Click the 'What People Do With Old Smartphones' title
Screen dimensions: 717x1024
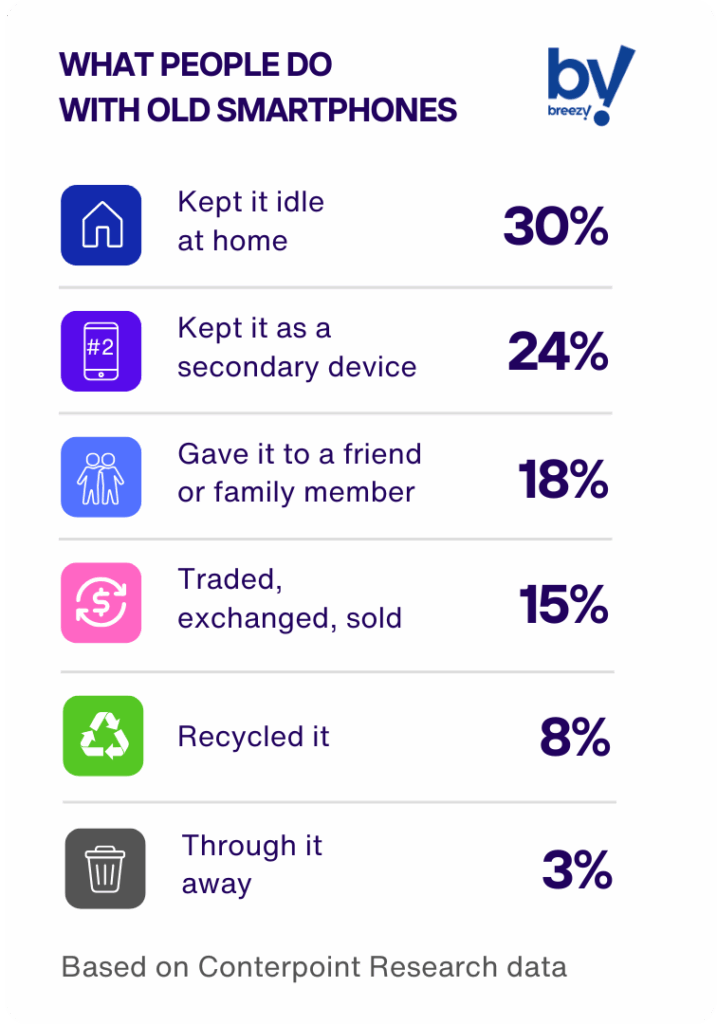tap(258, 87)
